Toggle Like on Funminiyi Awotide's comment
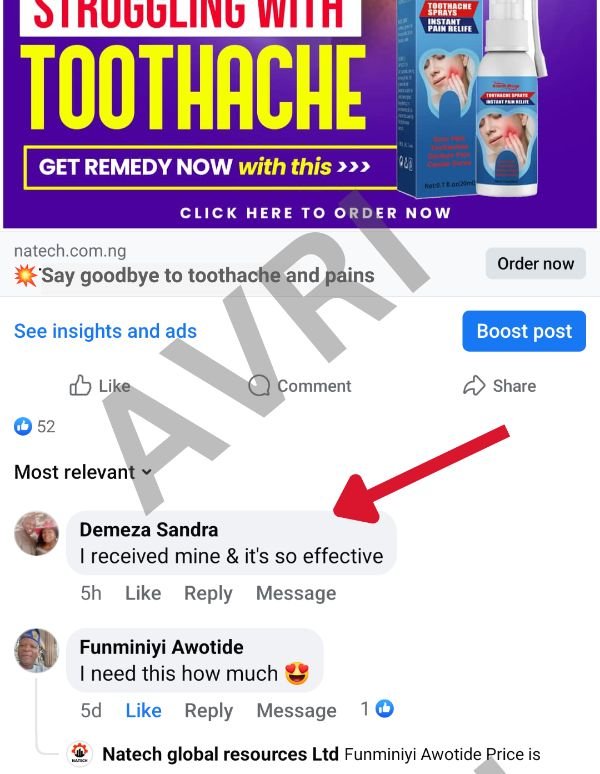This screenshot has height=774, width=600. point(144,710)
